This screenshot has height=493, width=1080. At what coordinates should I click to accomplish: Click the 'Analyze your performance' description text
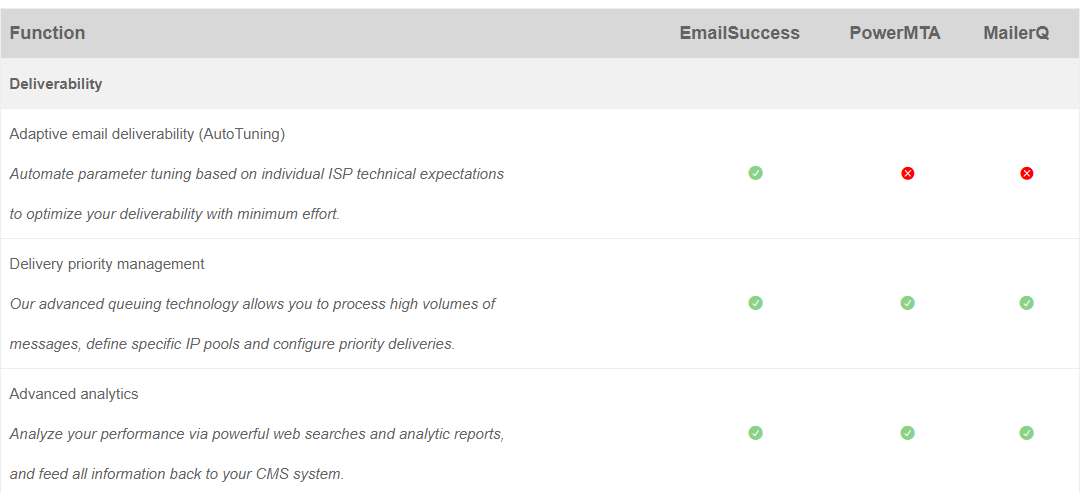click(257, 454)
